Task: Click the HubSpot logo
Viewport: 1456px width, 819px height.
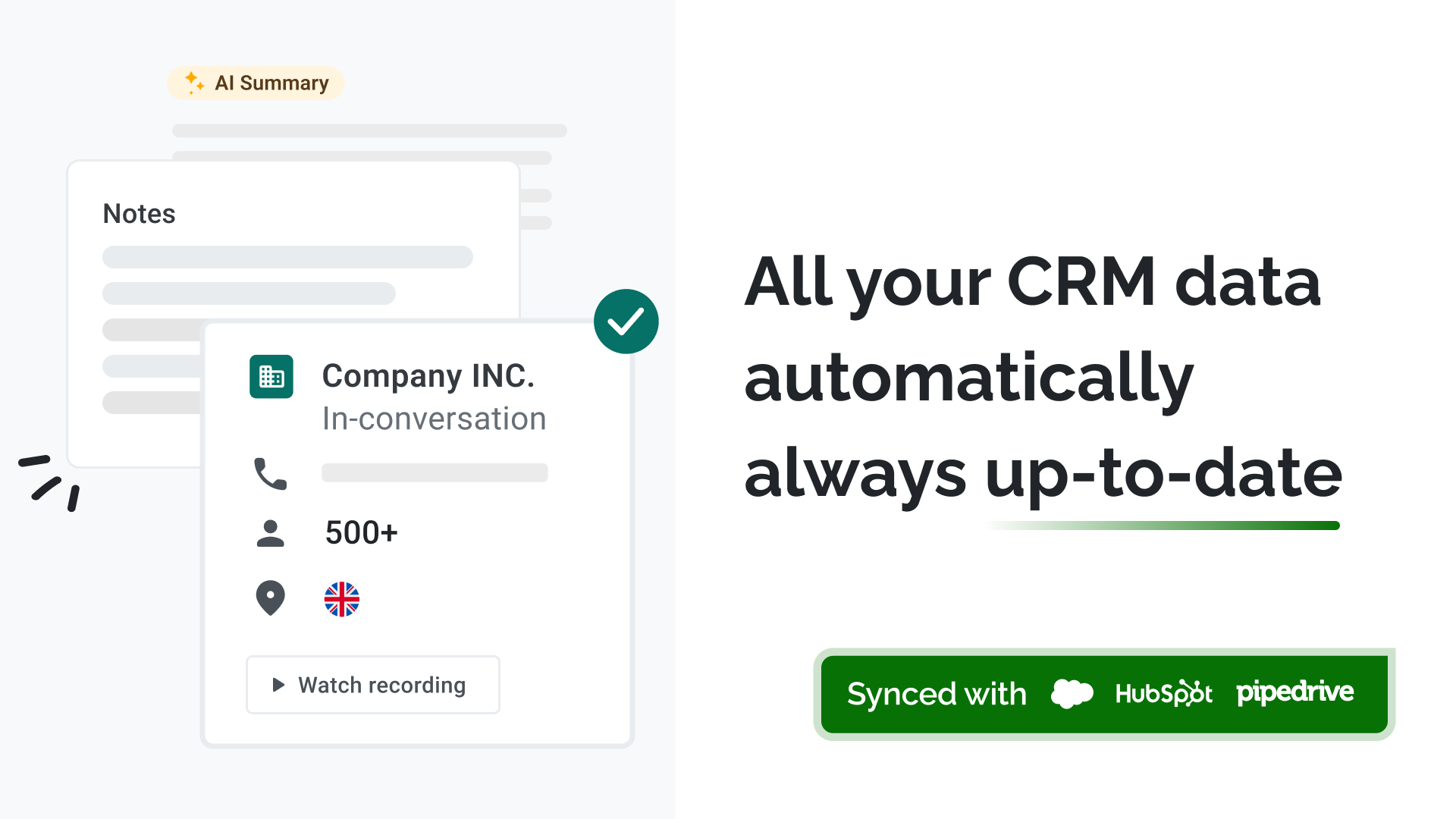Action: point(1163,693)
